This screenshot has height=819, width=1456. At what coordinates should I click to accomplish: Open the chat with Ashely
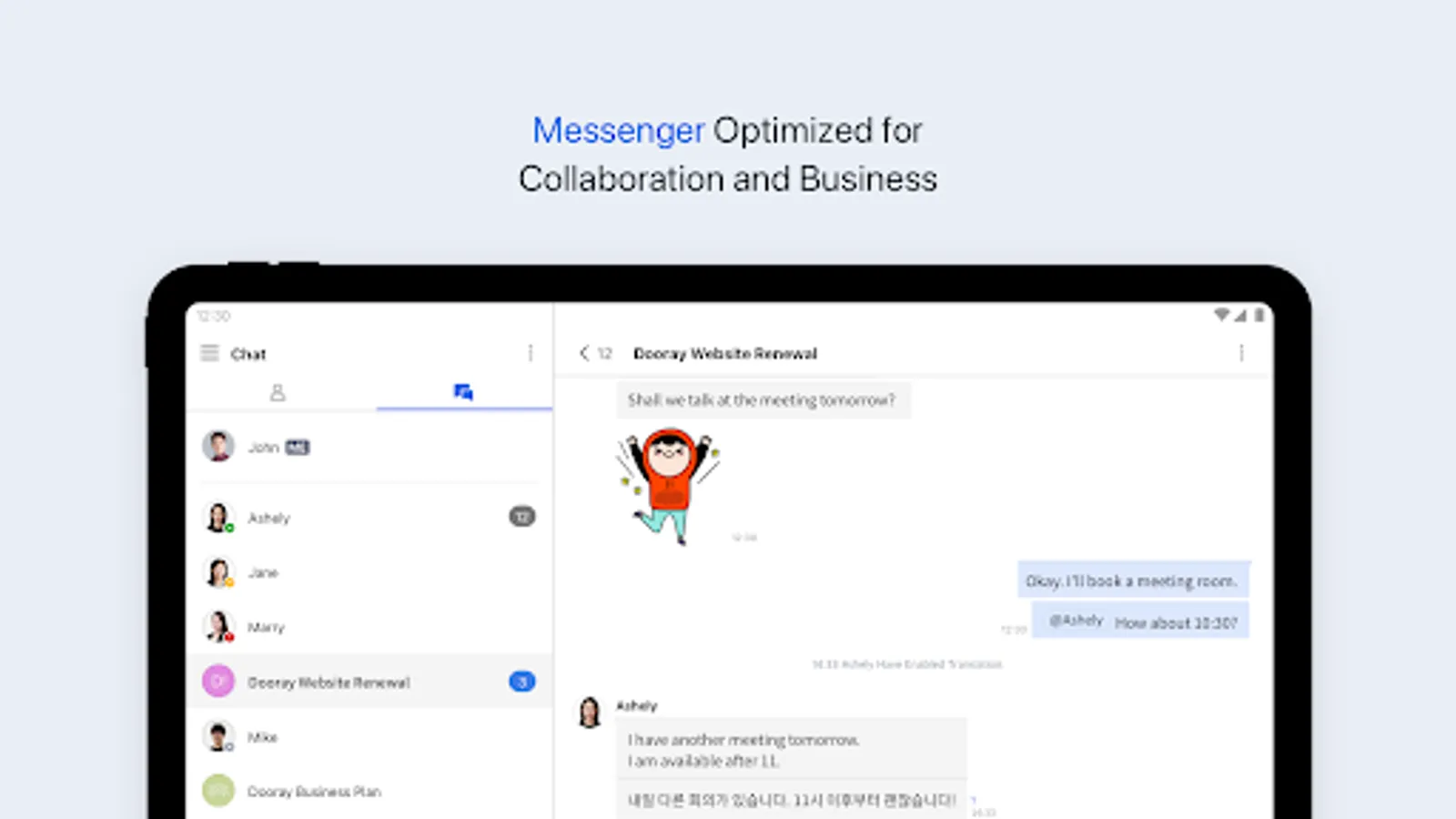coord(369,518)
